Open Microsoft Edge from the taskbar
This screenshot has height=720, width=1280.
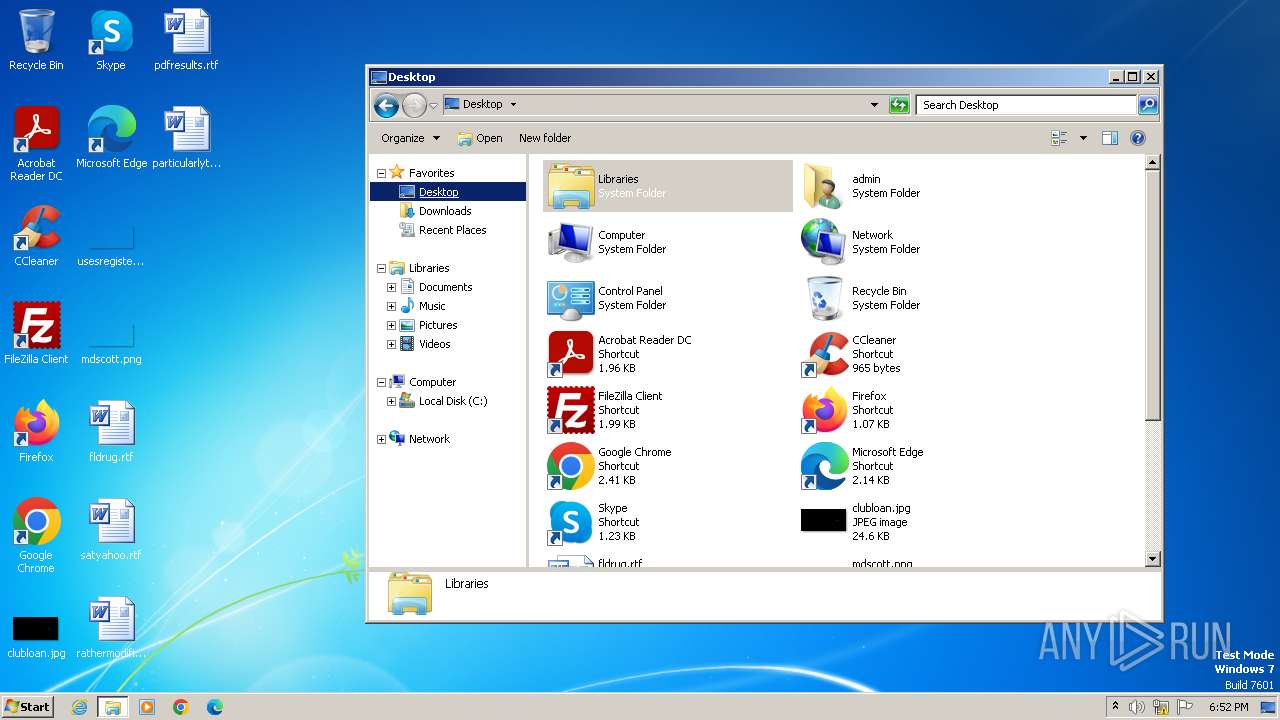[x=215, y=707]
